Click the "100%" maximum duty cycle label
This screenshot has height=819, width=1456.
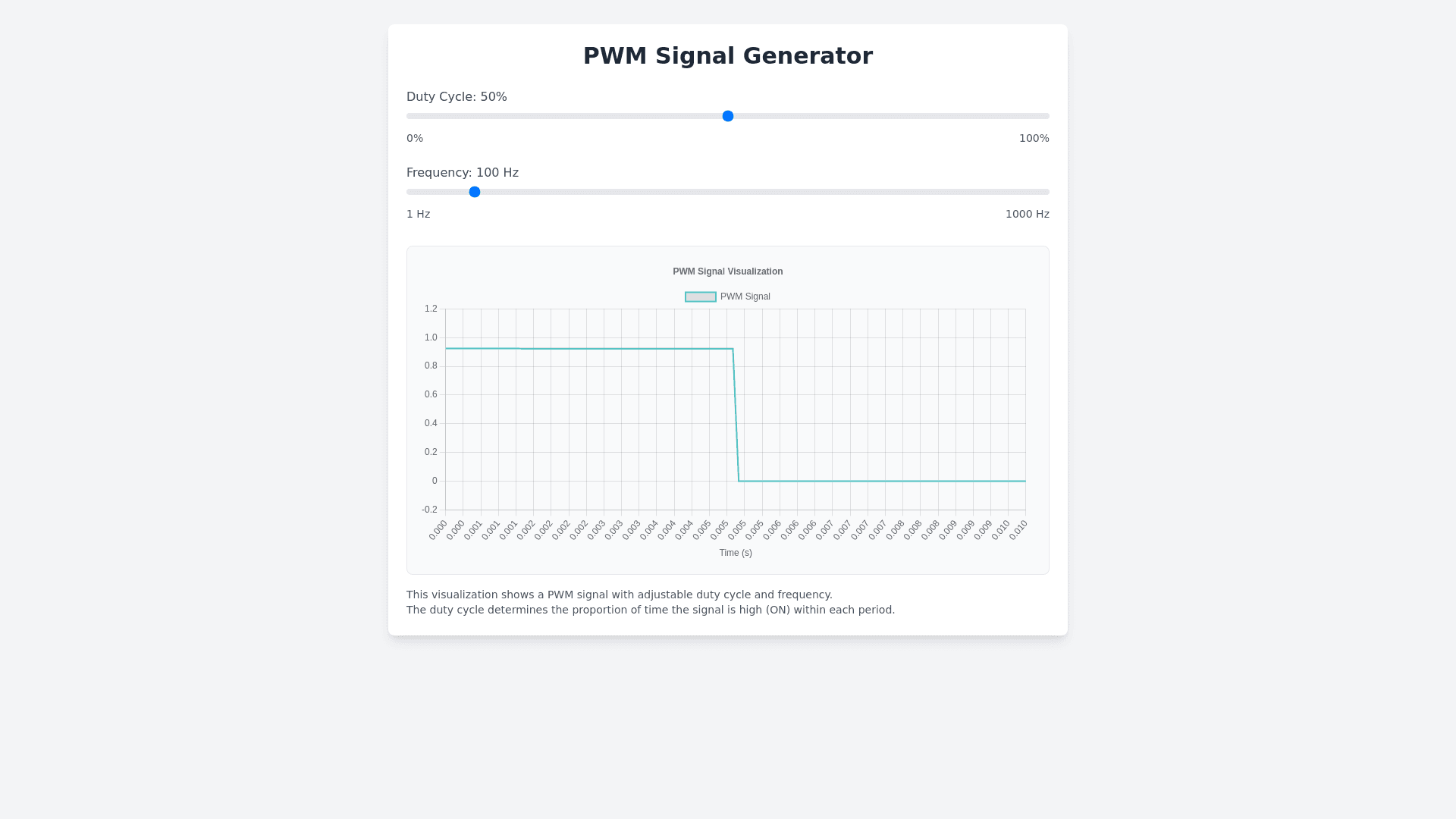click(x=1034, y=138)
